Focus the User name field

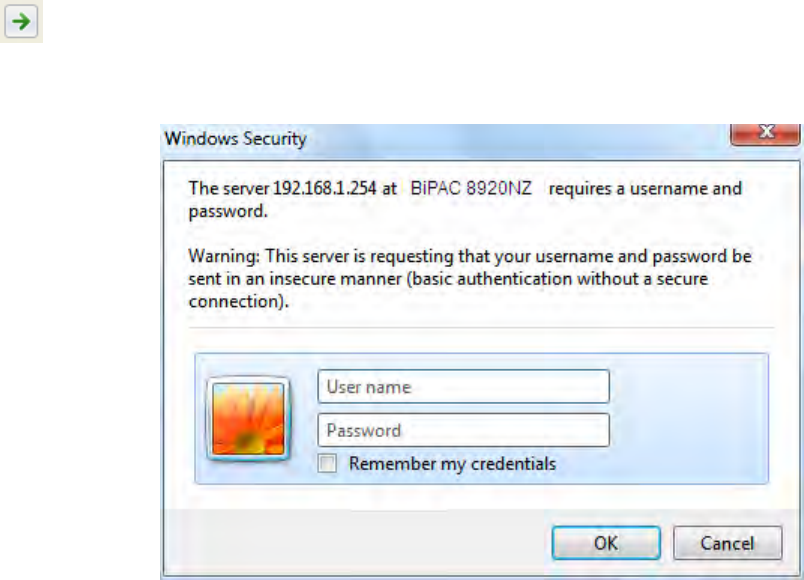click(464, 387)
